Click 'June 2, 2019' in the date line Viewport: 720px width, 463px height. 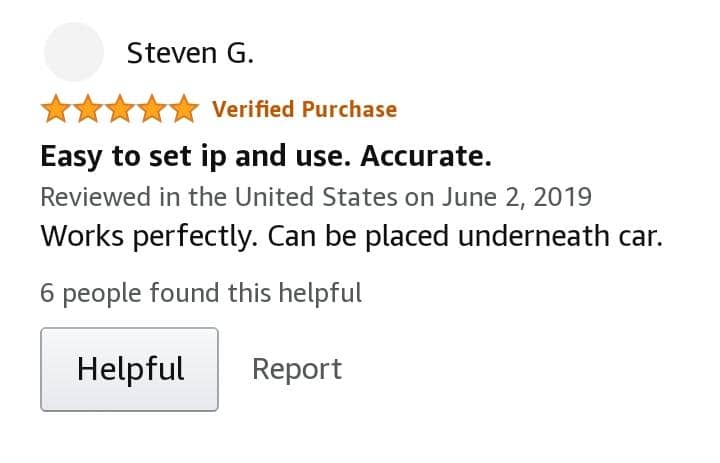[x=517, y=197]
